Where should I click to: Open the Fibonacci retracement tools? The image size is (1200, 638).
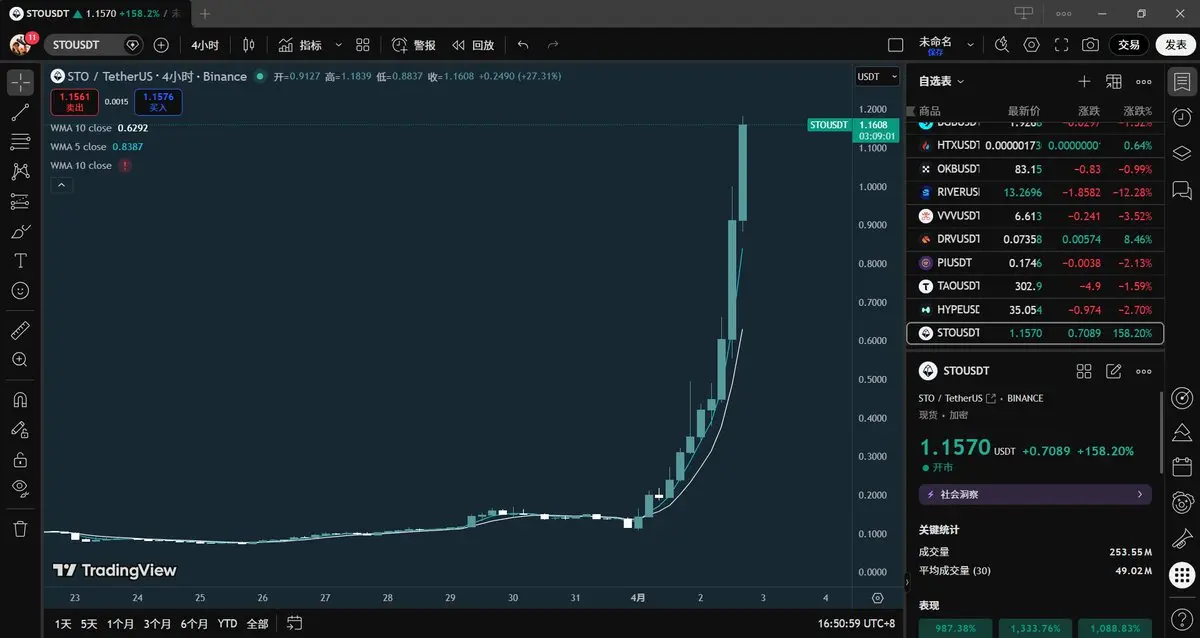(x=20, y=142)
